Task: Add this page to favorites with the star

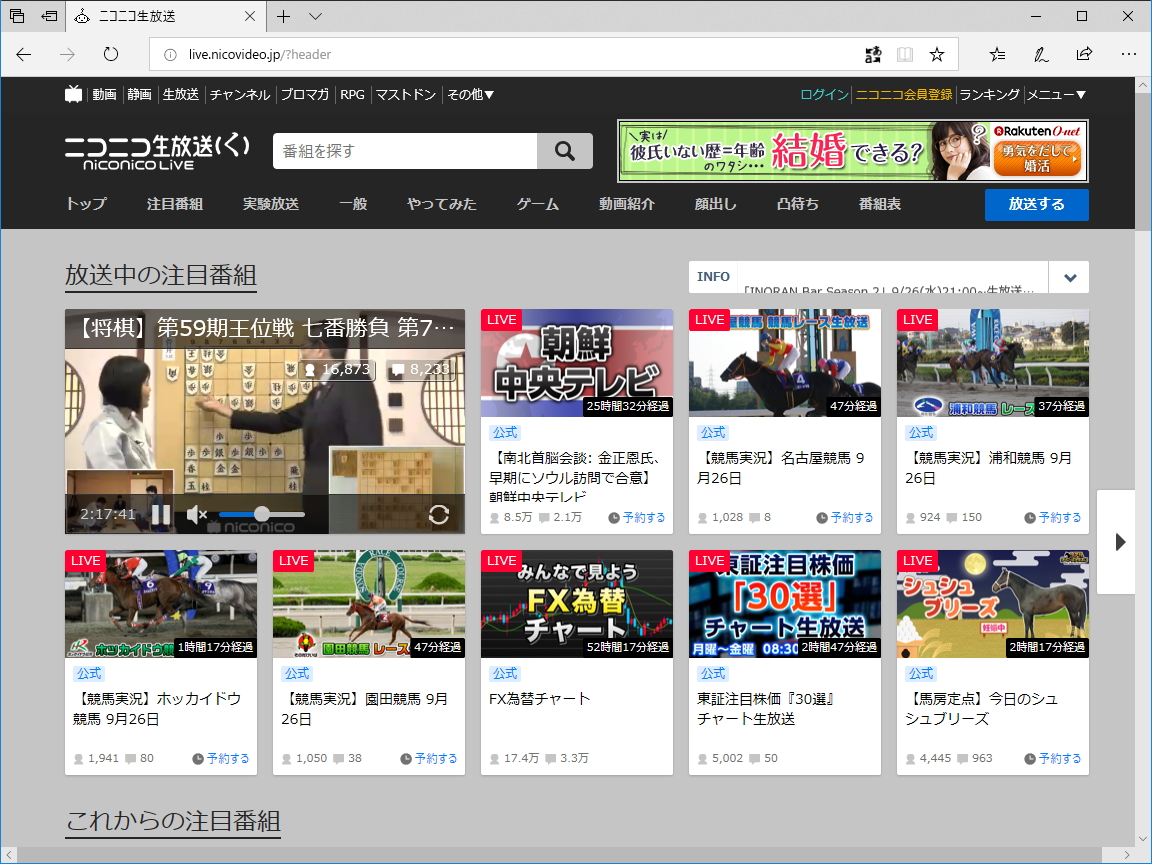Action: [x=936, y=55]
